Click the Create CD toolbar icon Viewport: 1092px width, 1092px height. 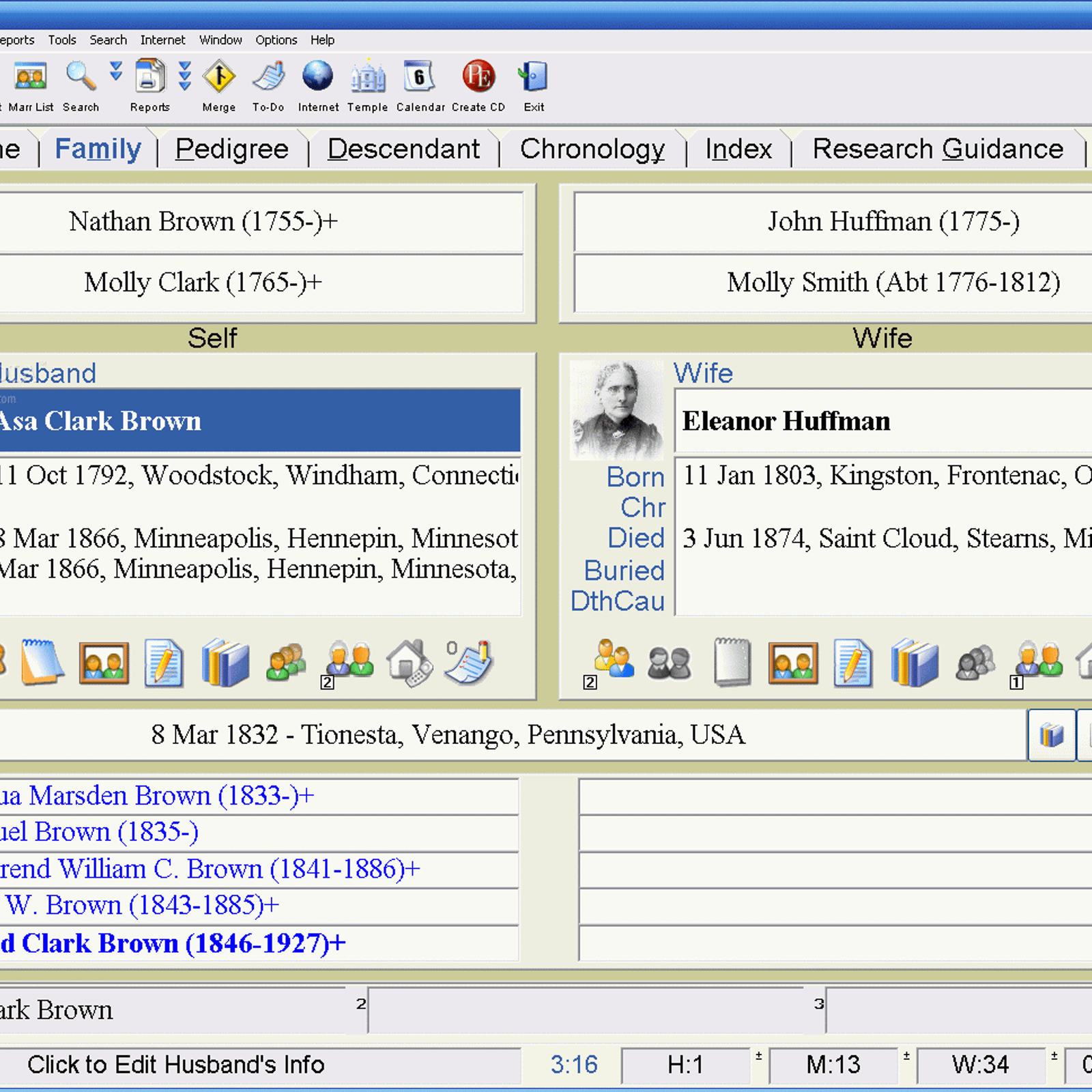coord(478,76)
